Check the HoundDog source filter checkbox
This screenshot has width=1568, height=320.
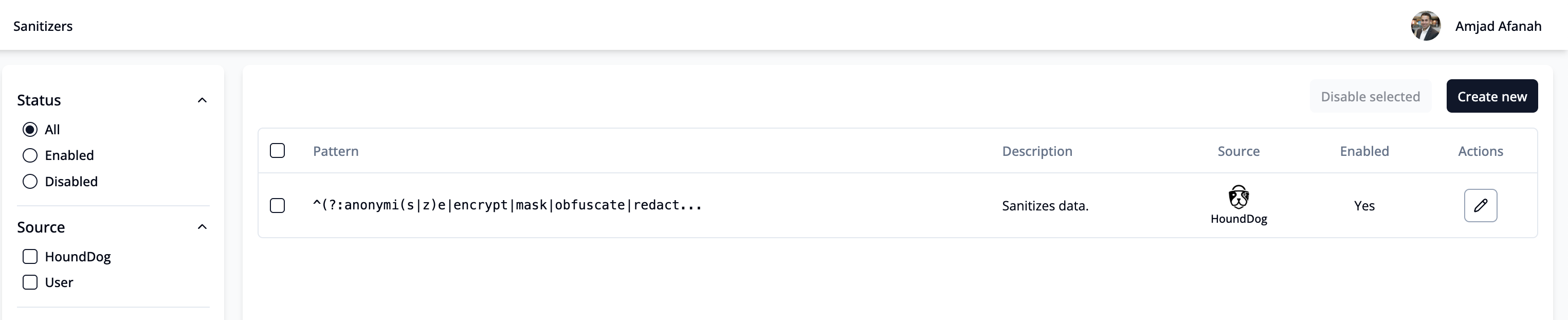tap(30, 257)
